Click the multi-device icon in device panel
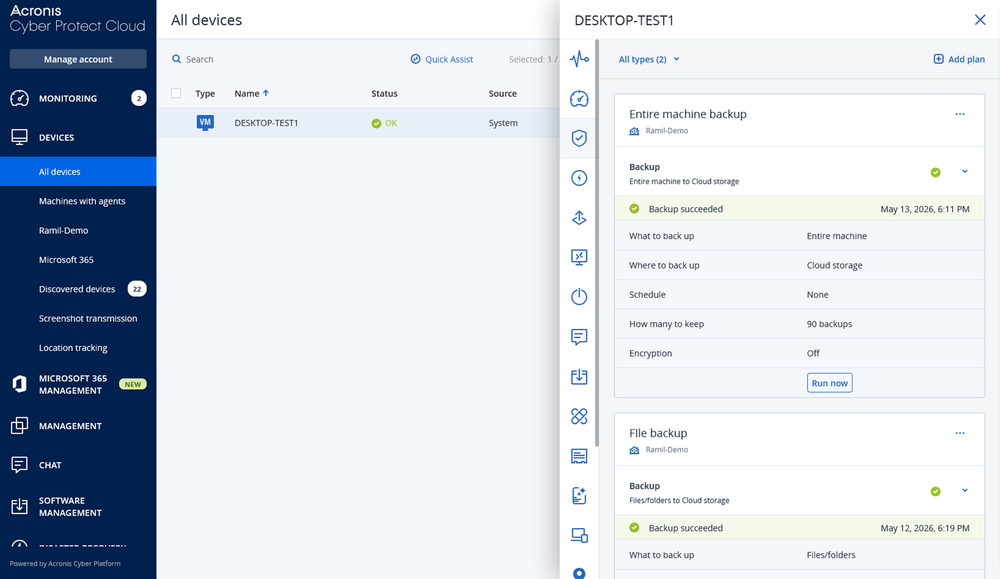The height and width of the screenshot is (579, 1000). (579, 535)
